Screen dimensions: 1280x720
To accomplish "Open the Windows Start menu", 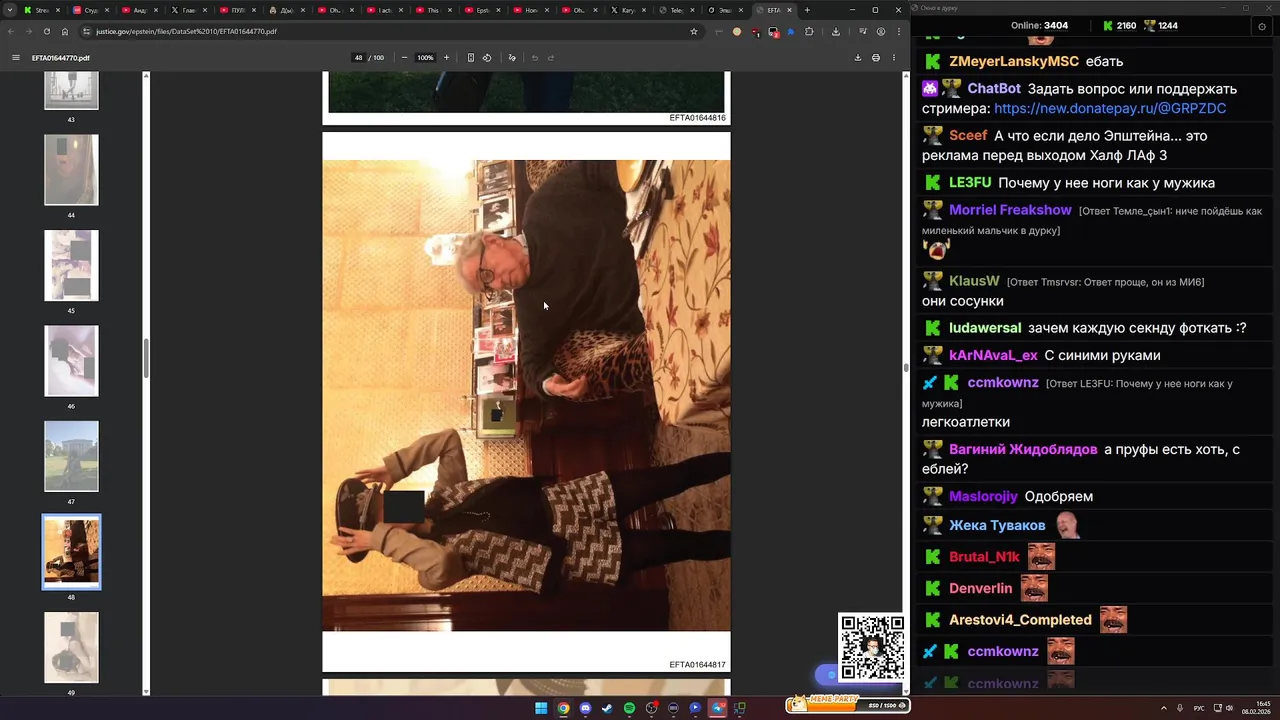I will click(x=541, y=708).
